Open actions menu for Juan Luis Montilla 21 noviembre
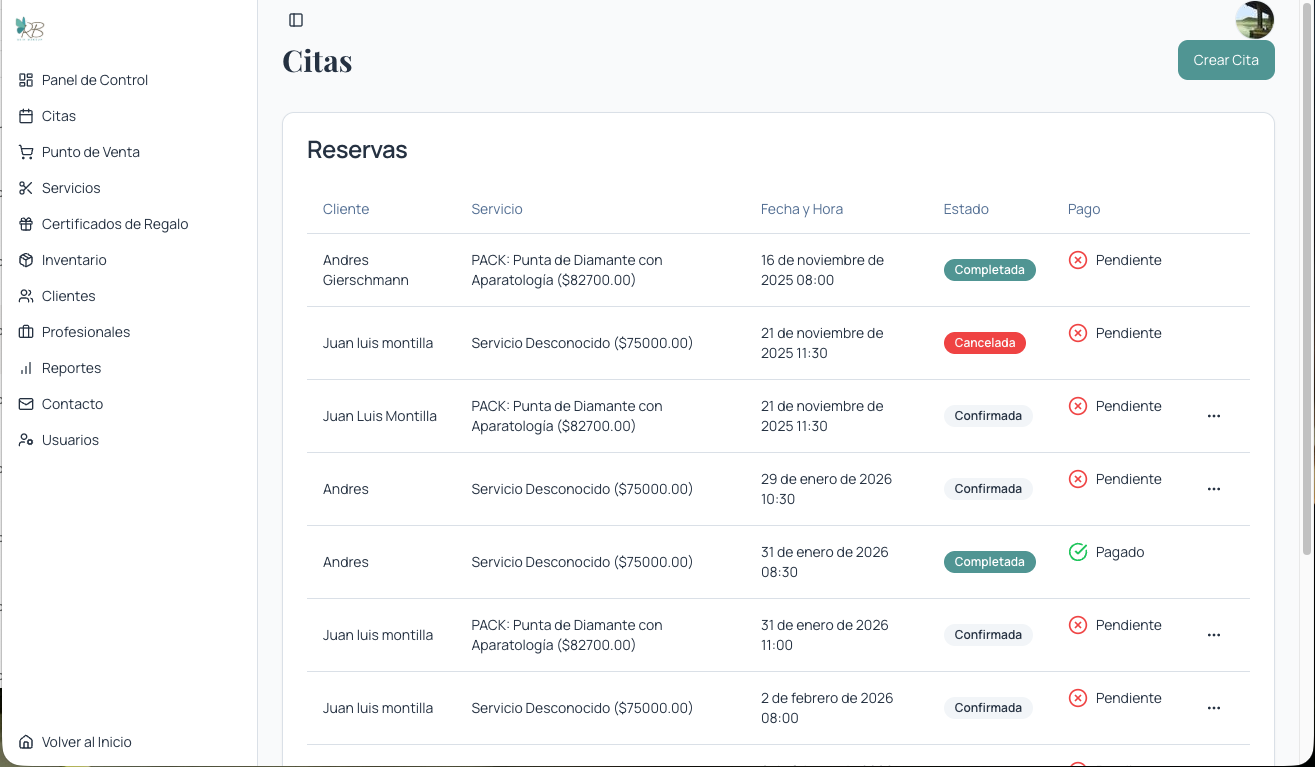The height and width of the screenshot is (767, 1315). pos(1214,416)
